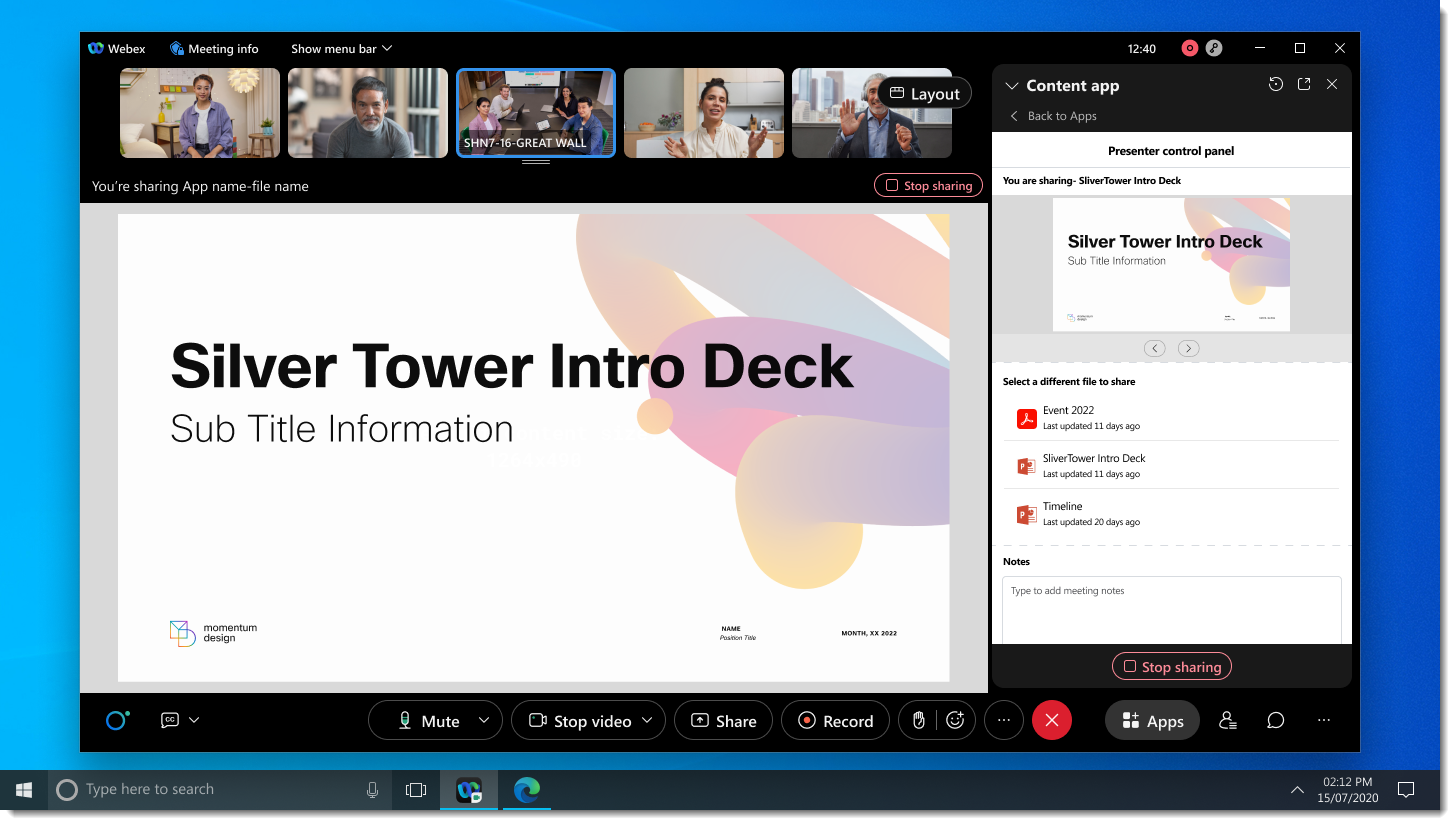Open the Layout button
The height and width of the screenshot is (825, 1455).
[924, 94]
